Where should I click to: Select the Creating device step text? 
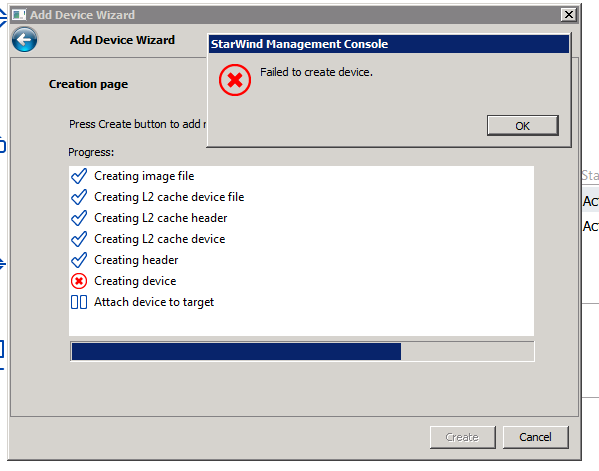tap(135, 281)
